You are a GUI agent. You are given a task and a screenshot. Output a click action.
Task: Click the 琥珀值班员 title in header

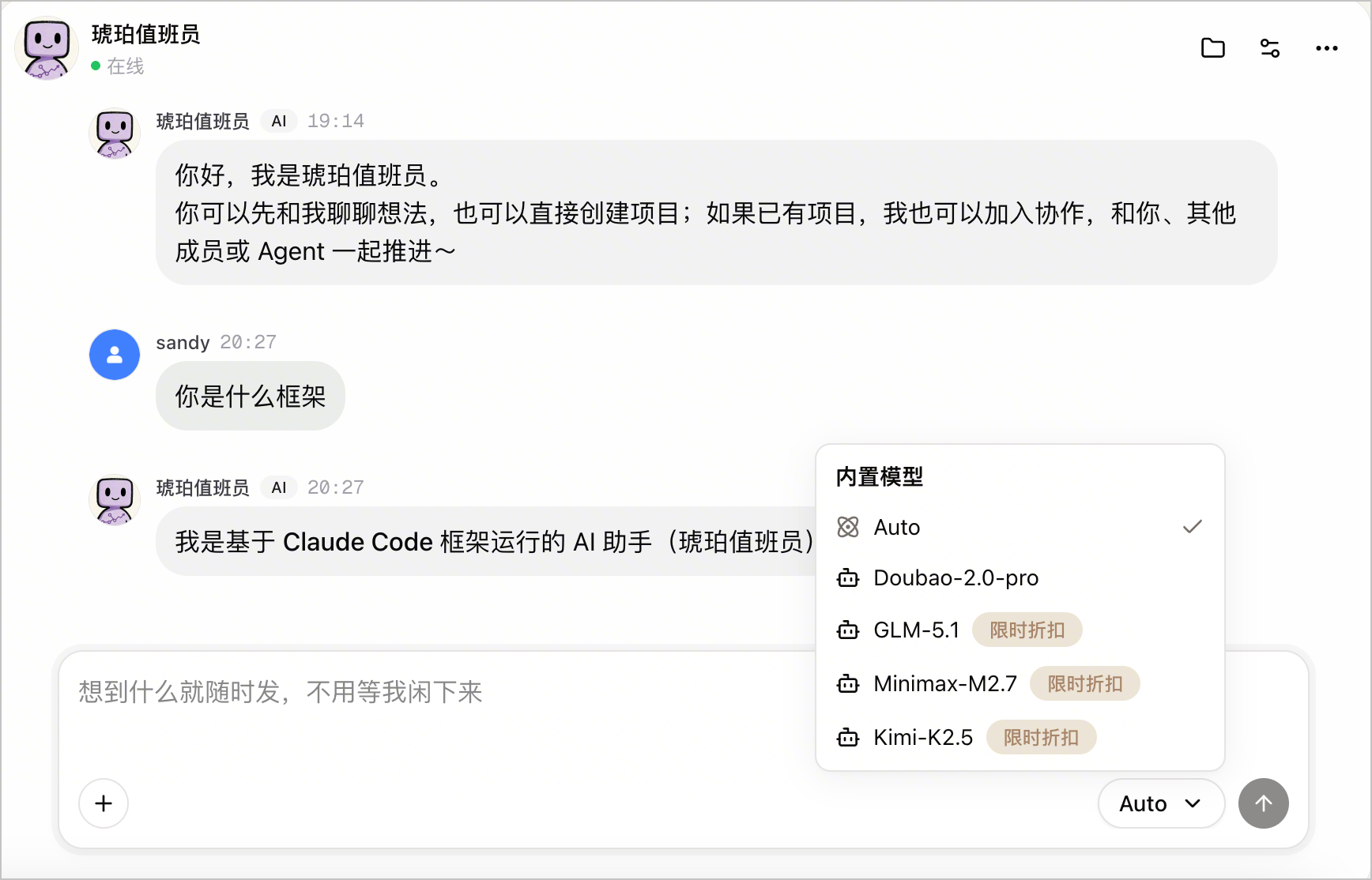pyautogui.click(x=145, y=34)
